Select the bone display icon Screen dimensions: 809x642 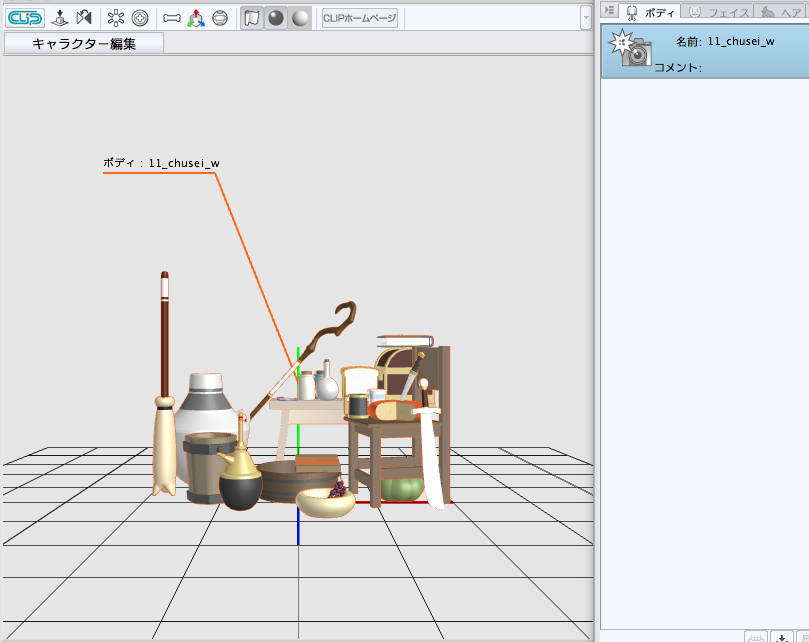(x=172, y=17)
